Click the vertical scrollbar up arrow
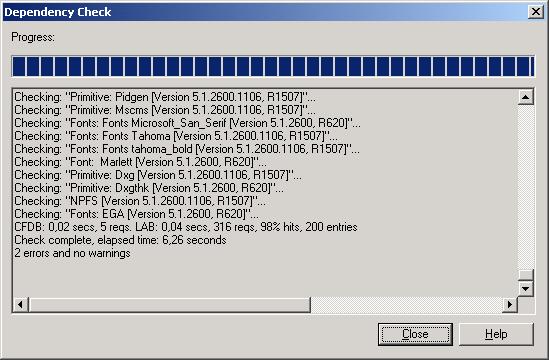Screen dimensions: 549x360 [526, 97]
